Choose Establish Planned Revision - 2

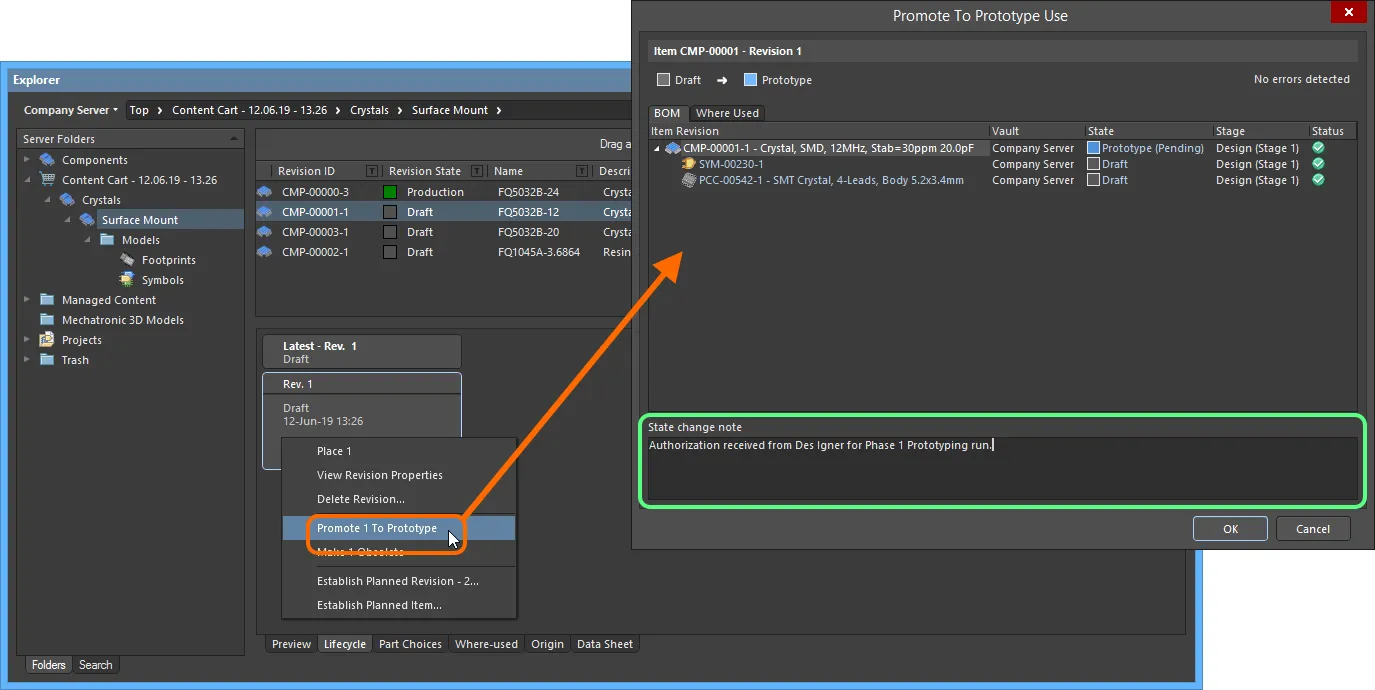tap(399, 581)
